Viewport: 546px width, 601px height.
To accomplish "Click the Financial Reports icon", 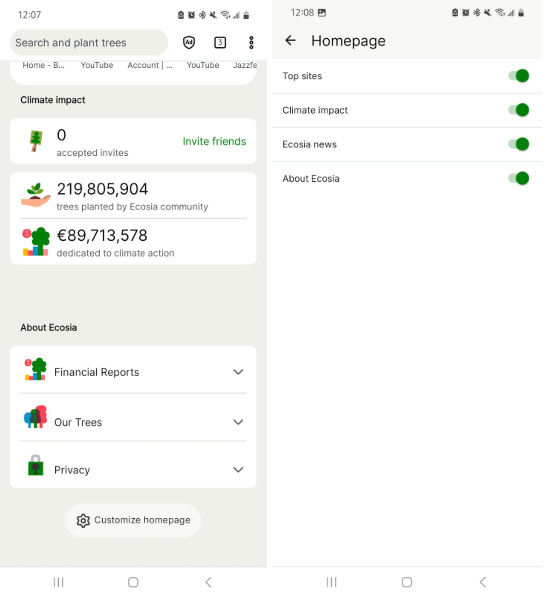I will pos(35,369).
